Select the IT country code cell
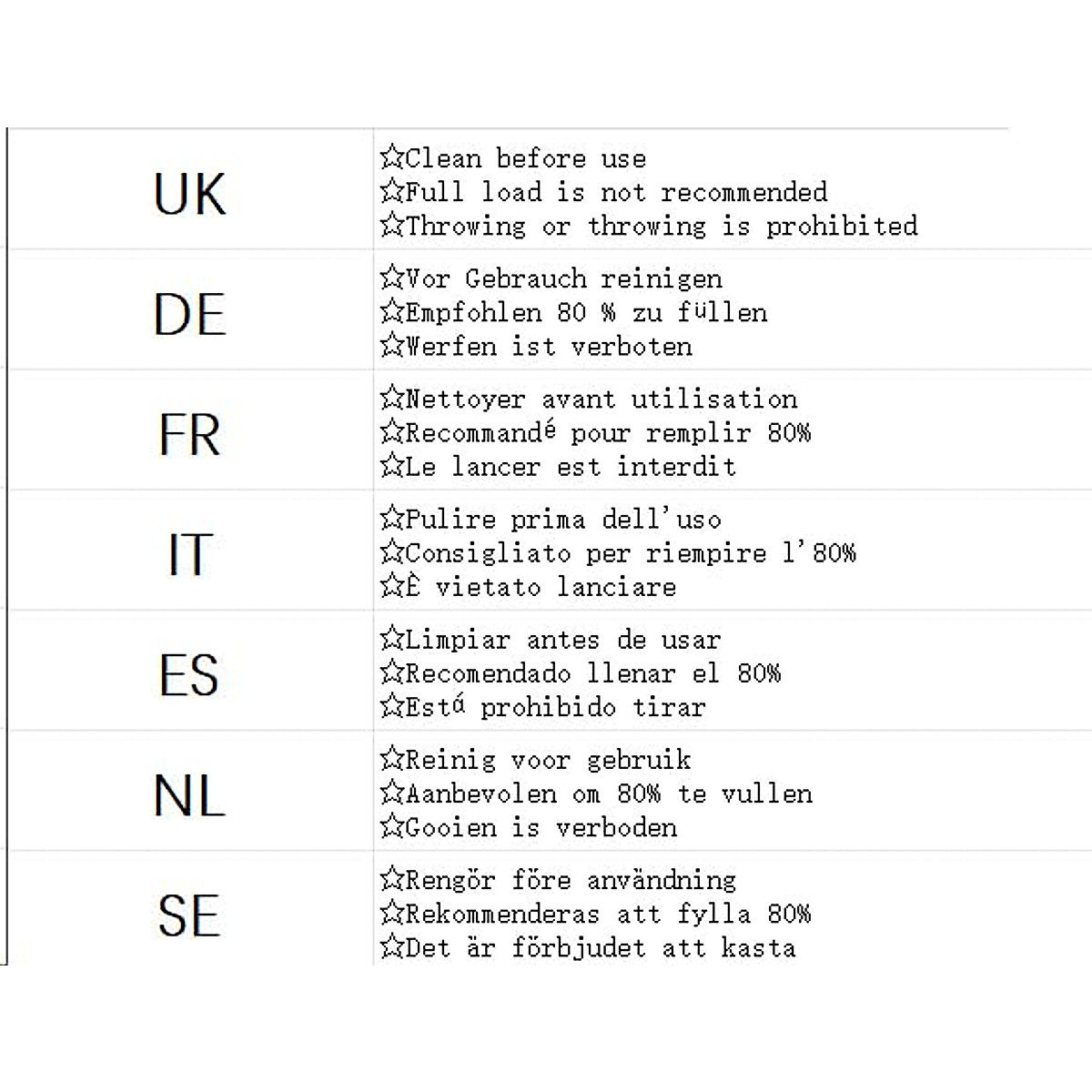 189,554
